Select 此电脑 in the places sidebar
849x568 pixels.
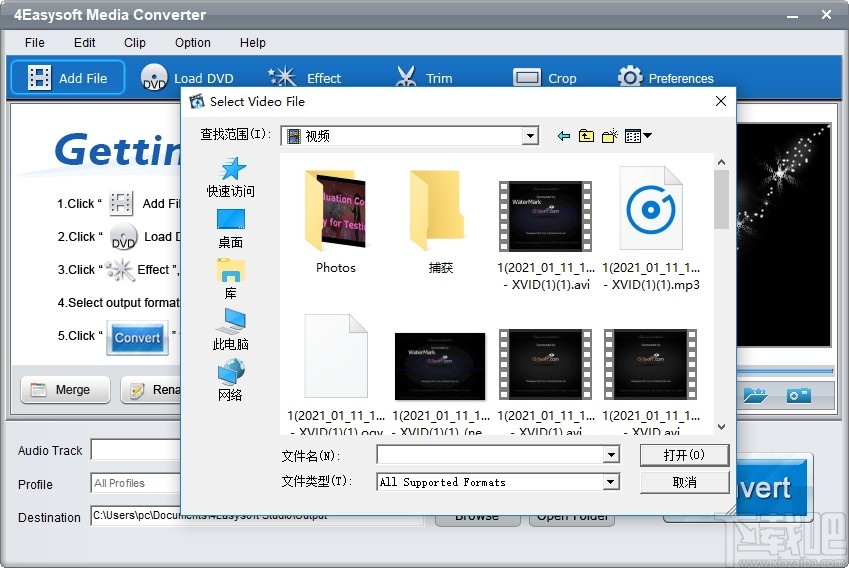[x=231, y=330]
